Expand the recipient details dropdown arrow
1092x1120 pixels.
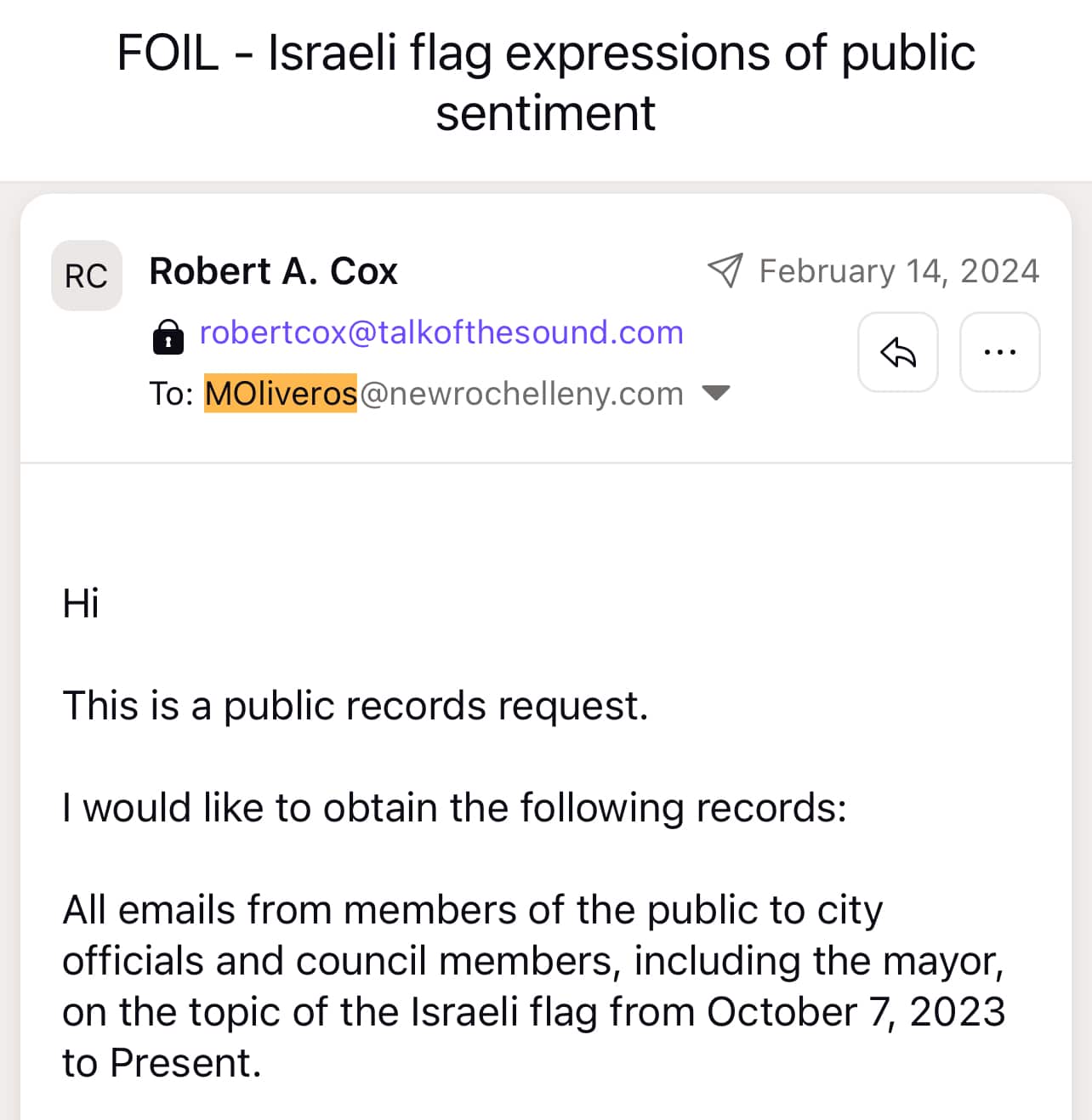716,392
